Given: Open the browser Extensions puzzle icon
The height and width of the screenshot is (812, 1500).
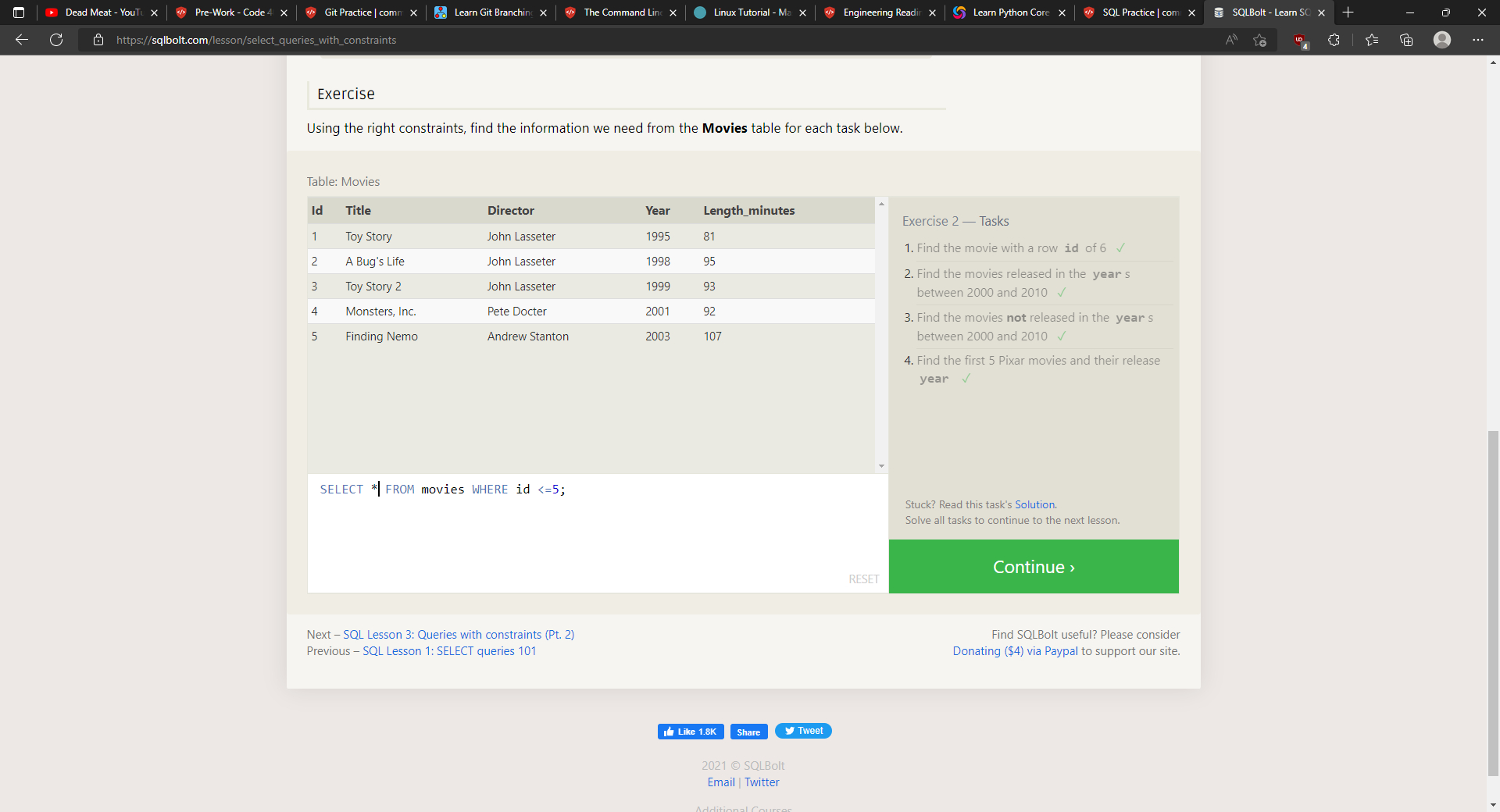Looking at the screenshot, I should click(1334, 40).
